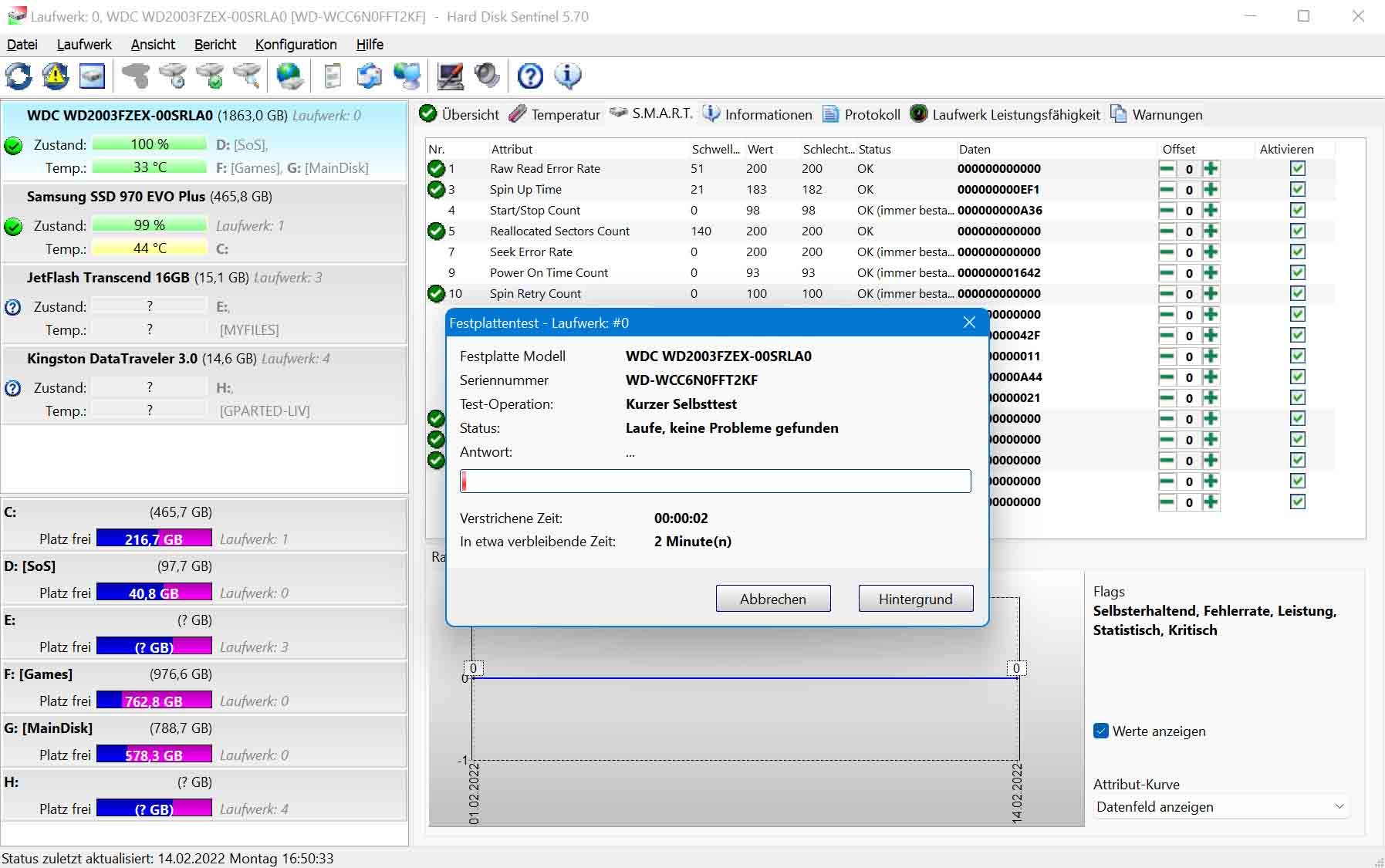
Task: Click question mark icon of JetFlash Transcend
Action: pos(13,307)
